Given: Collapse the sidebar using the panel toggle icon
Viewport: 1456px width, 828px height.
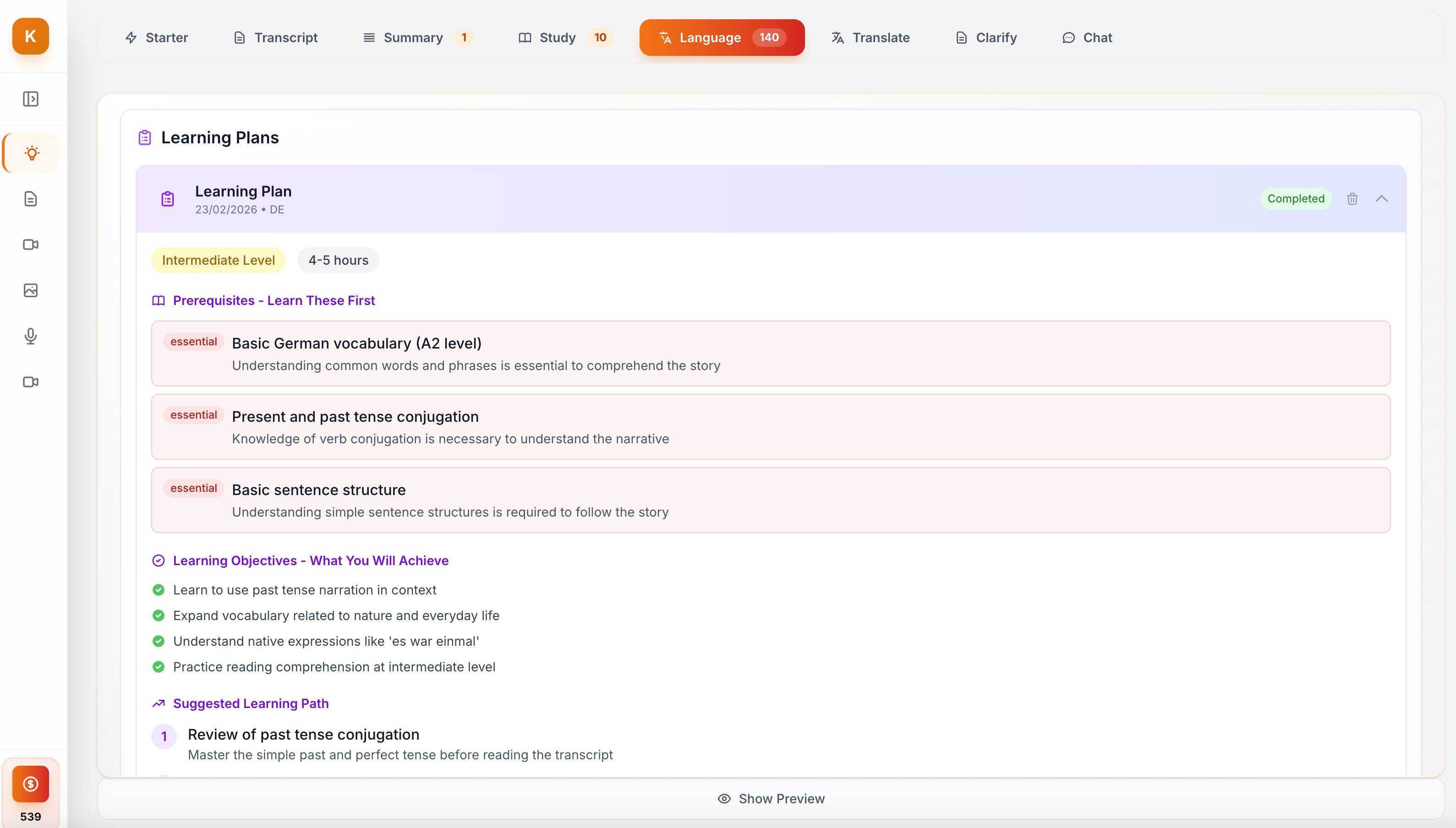Looking at the screenshot, I should pos(31,98).
